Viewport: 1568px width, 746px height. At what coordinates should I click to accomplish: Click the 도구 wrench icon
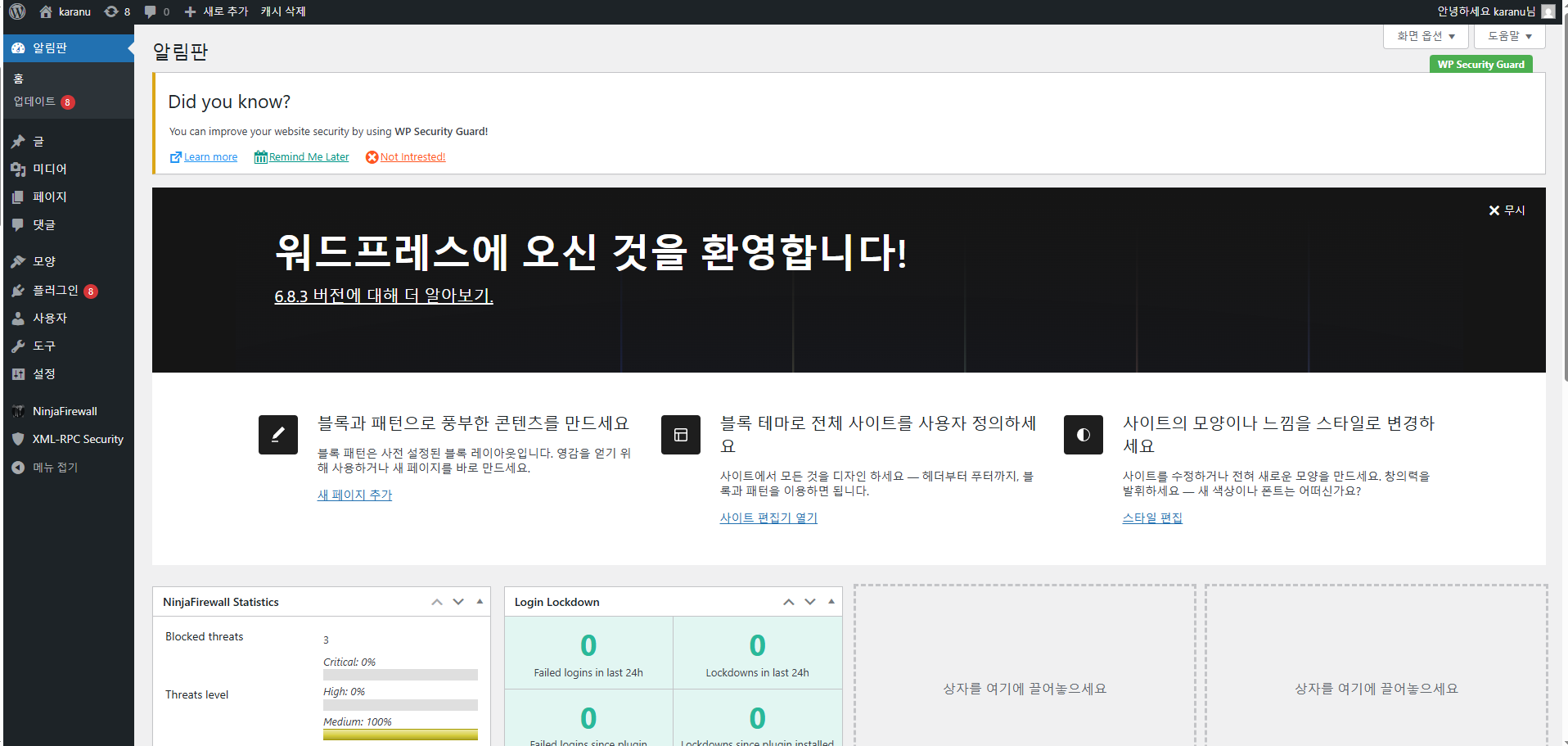(18, 346)
